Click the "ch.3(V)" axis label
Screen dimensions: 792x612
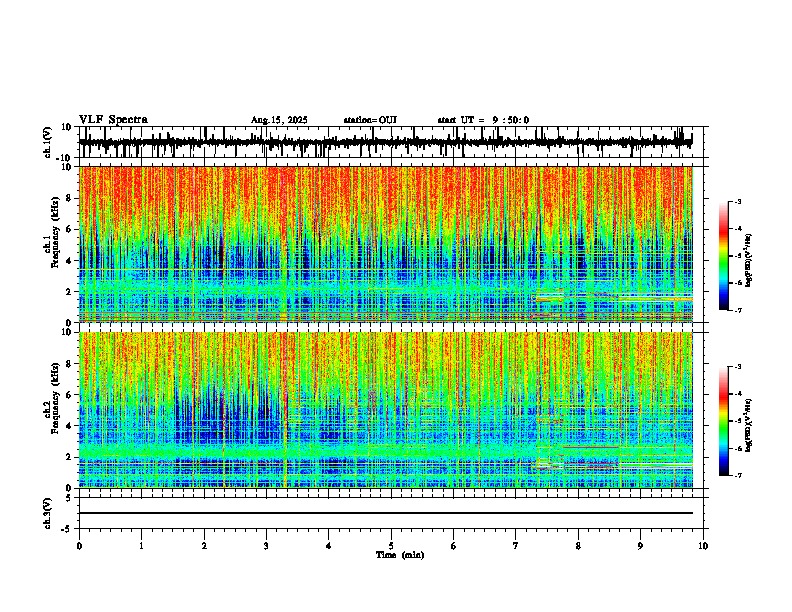(48, 513)
